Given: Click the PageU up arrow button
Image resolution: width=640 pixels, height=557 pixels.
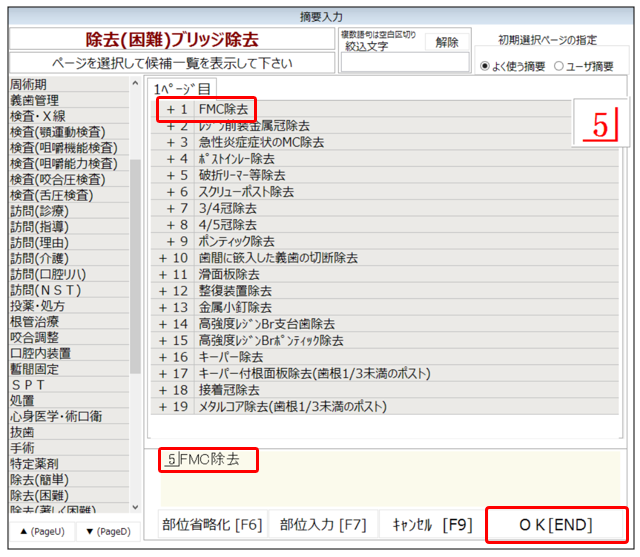Looking at the screenshot, I should (x=37, y=531).
